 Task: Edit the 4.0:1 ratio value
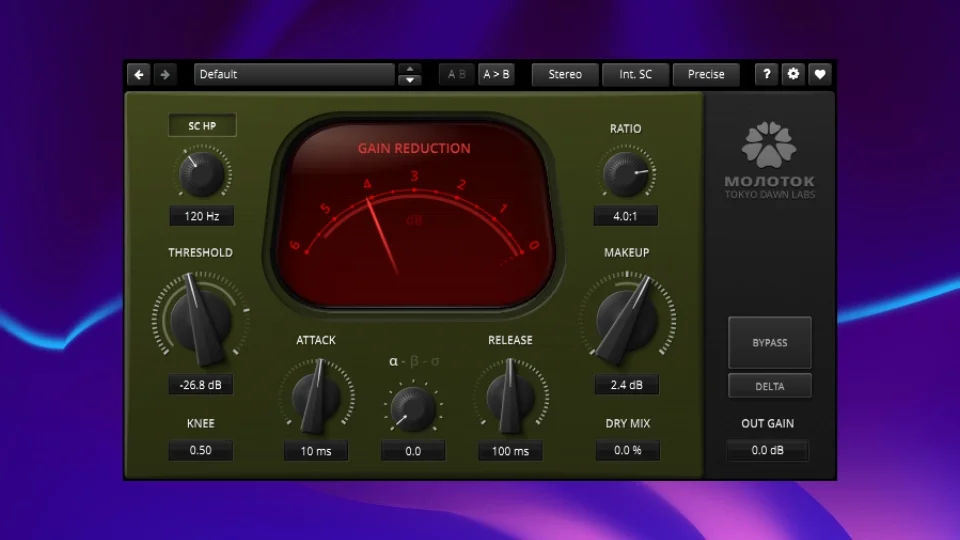[x=625, y=216]
